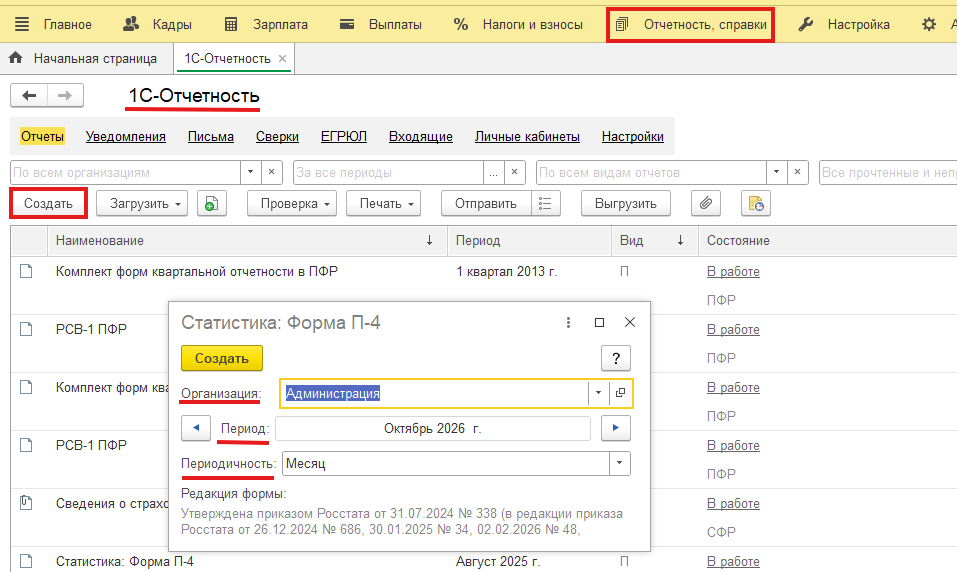Screen dimensions: 957x572
Task: Close the 1С-Отчетность tab
Action: pos(283,59)
